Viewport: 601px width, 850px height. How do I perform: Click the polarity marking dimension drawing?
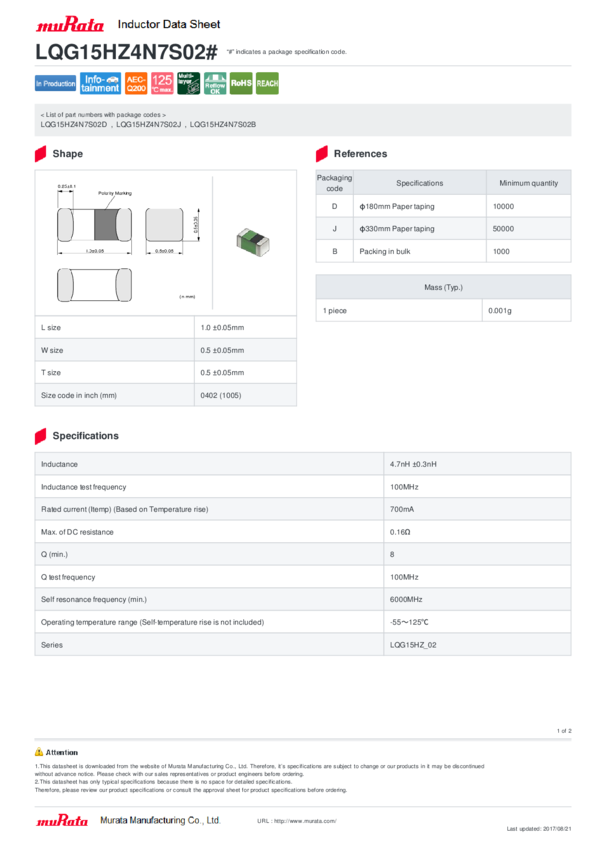(x=126, y=242)
